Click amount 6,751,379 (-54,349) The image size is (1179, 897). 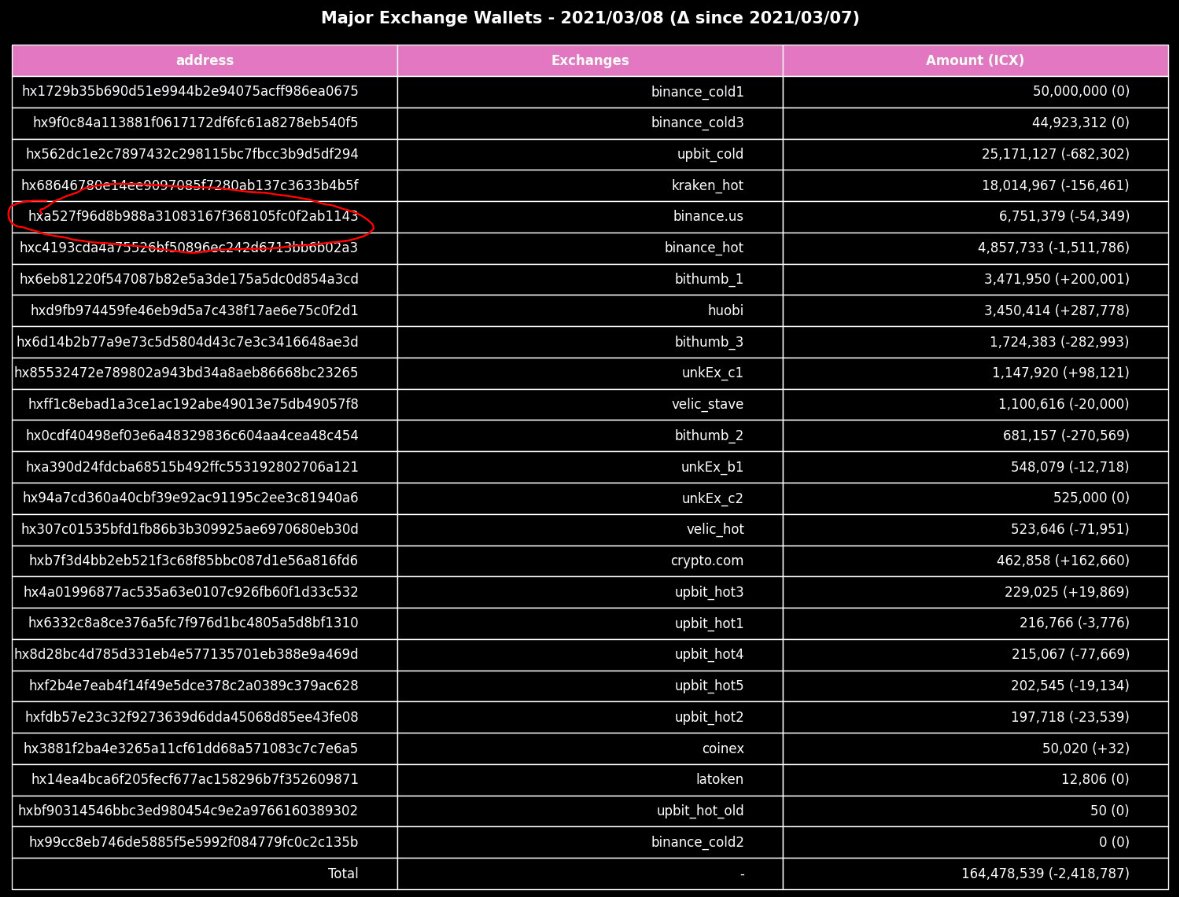click(1064, 217)
